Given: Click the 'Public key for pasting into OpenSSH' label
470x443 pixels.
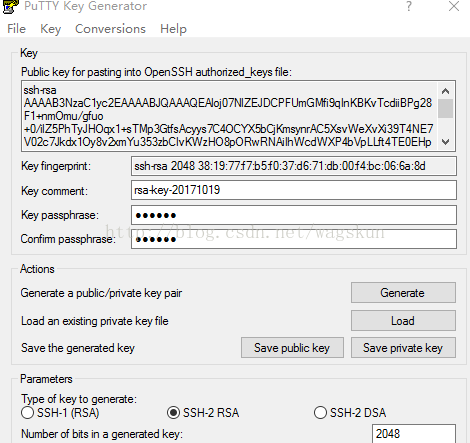Looking at the screenshot, I should (156, 72).
